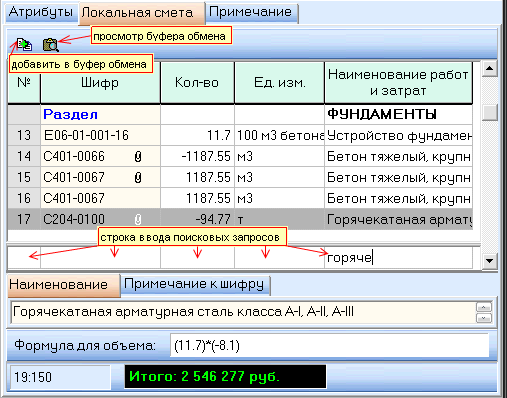This screenshot has width=507, height=398.
Task: Click paperclip icon in row C401-0066
Action: [138, 156]
